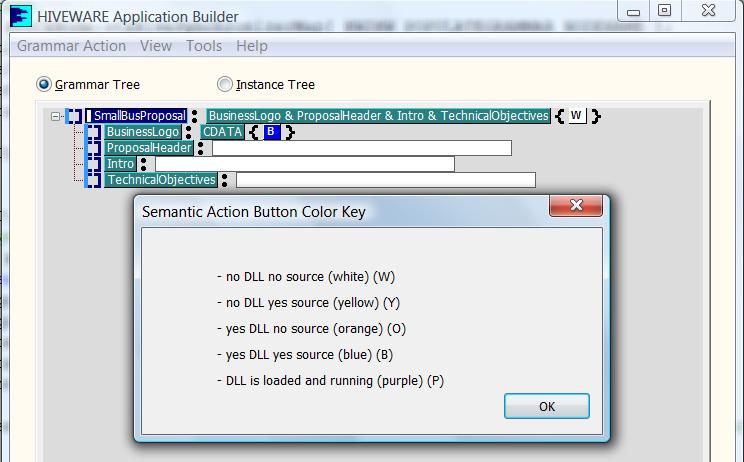Image resolution: width=744 pixels, height=462 pixels.
Task: Click the blue B semantic action button
Action: 272,131
